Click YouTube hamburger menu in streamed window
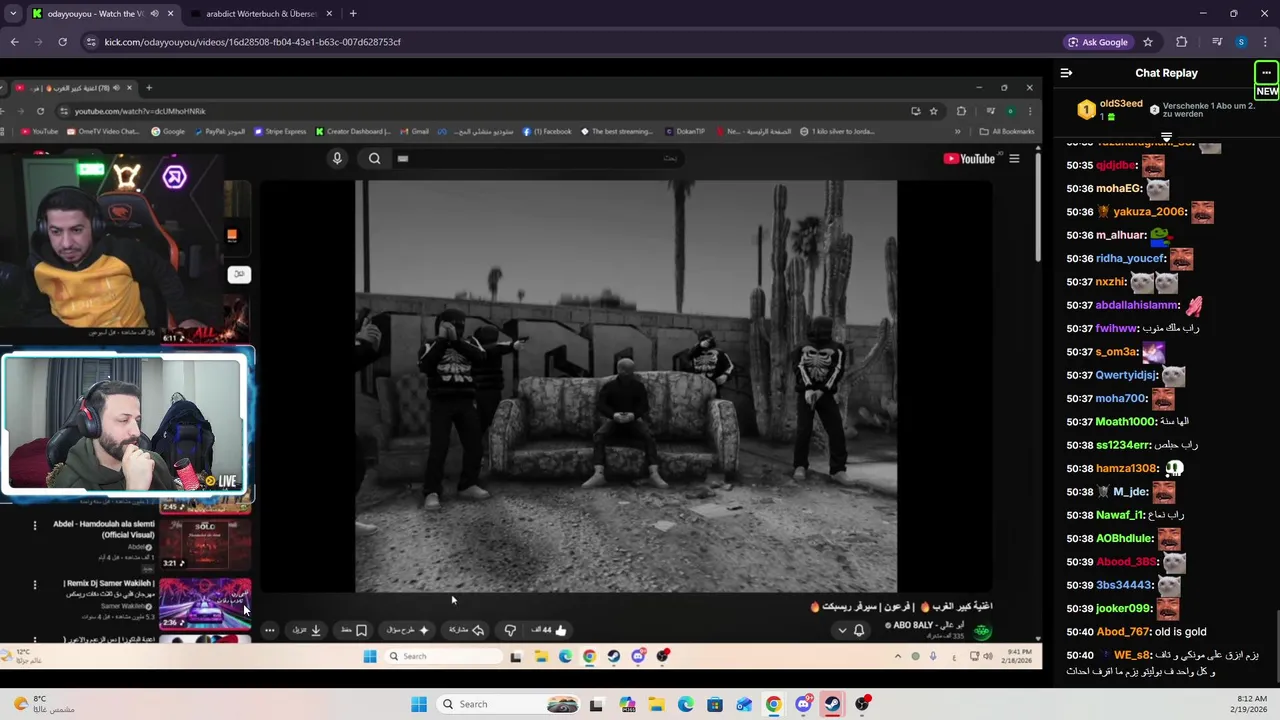Image resolution: width=1280 pixels, height=720 pixels. point(1014,158)
